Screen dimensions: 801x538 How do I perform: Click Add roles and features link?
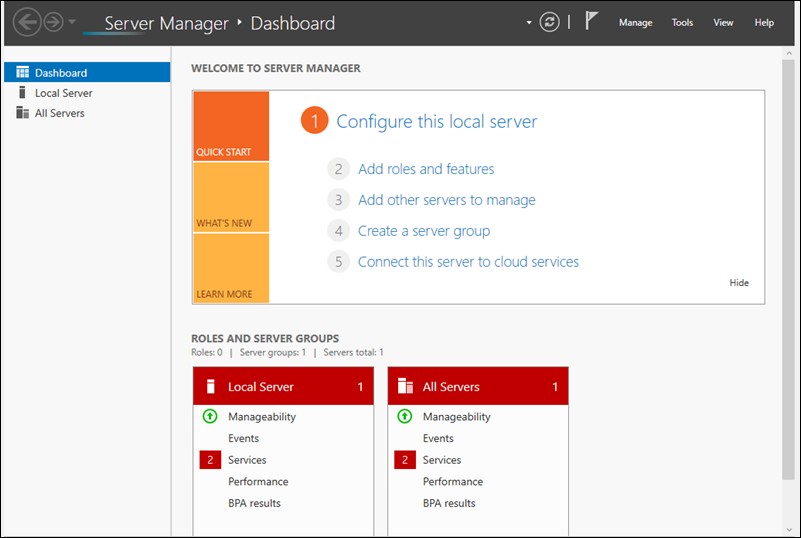click(x=425, y=169)
